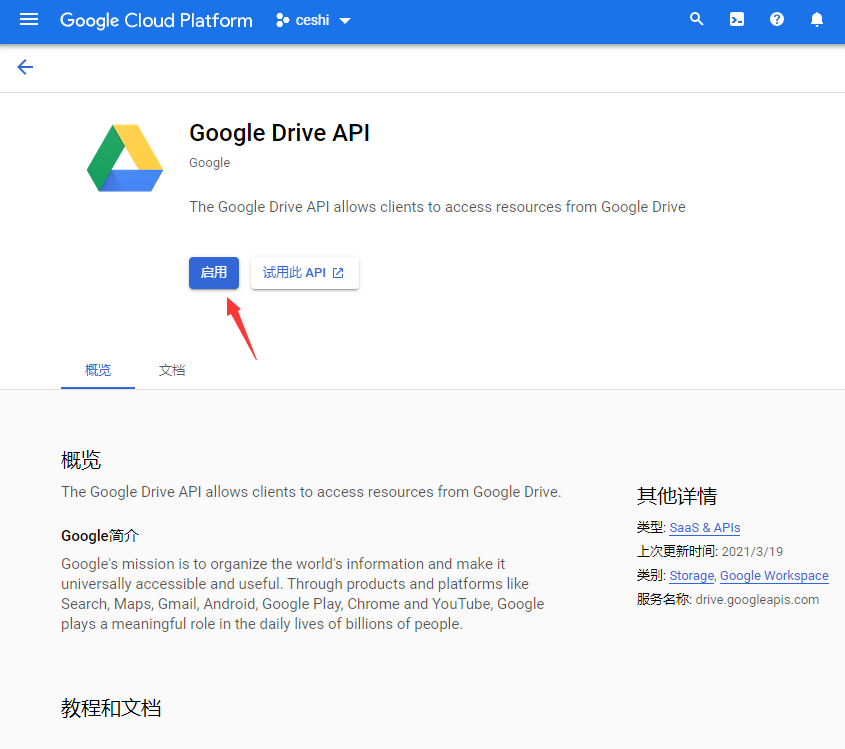Click the project dots icon beside ceshi
The image size is (845, 749).
pos(282,20)
